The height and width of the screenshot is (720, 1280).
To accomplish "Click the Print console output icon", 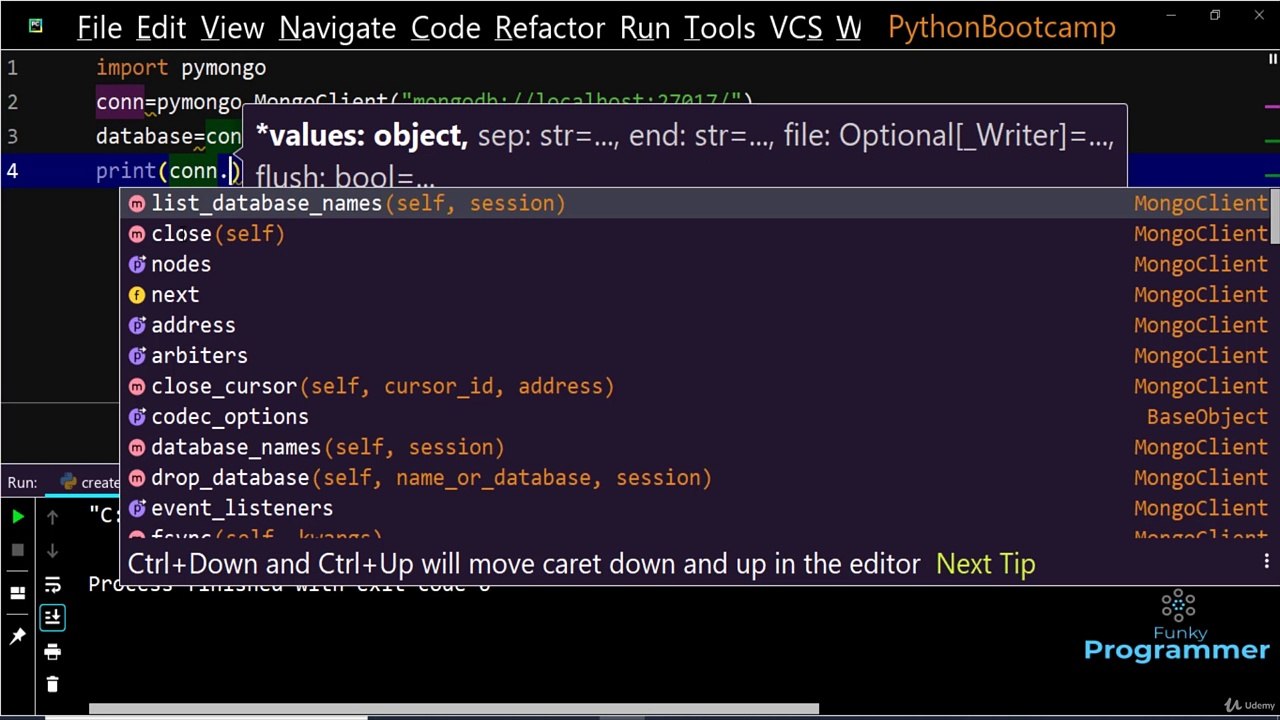I will (52, 652).
